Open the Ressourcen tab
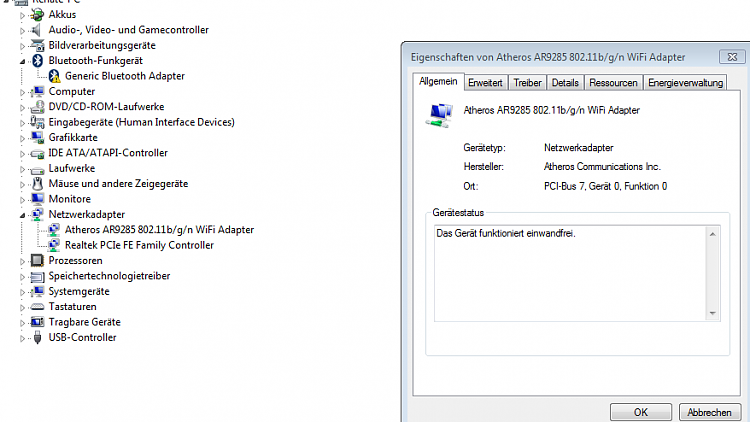This screenshot has height=422, width=750. [x=613, y=83]
